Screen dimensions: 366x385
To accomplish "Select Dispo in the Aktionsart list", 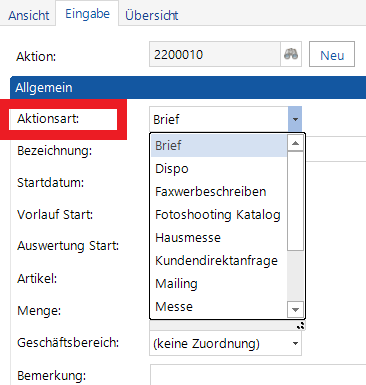I will point(219,169).
